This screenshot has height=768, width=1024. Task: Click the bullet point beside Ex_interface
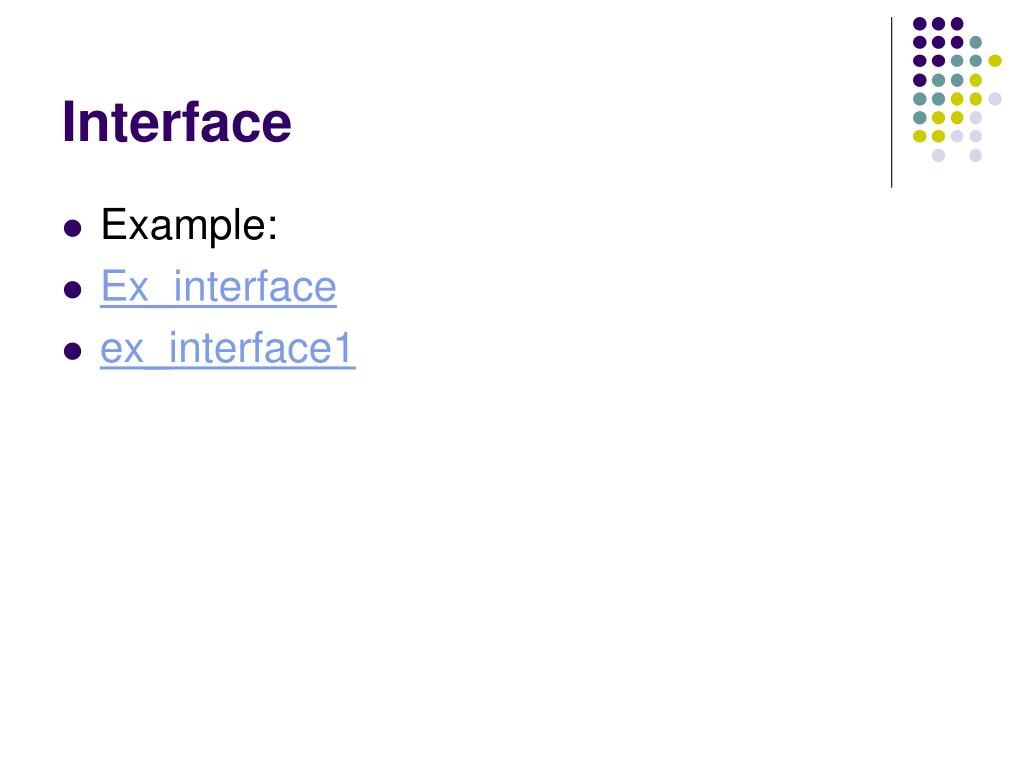pos(72,289)
